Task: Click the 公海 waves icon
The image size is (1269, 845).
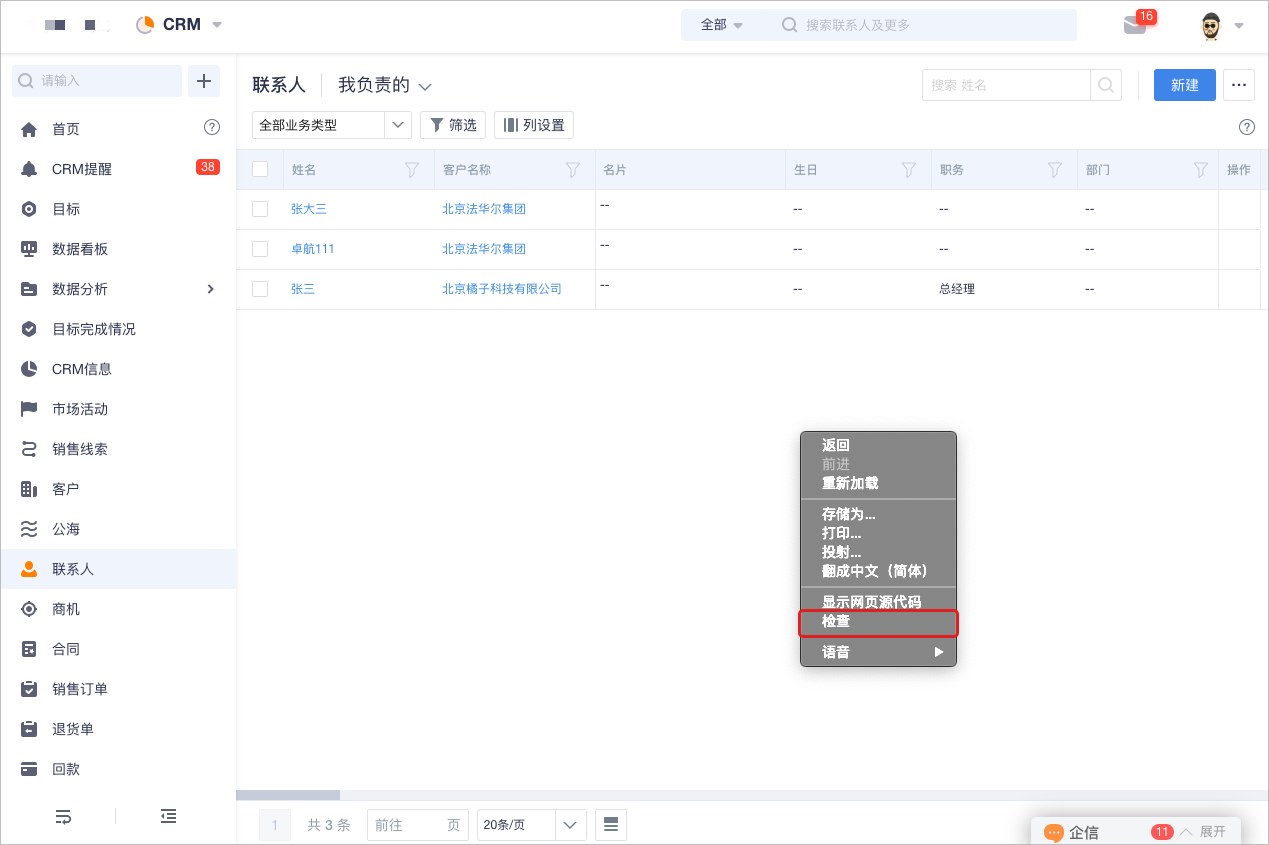Action: 29,529
